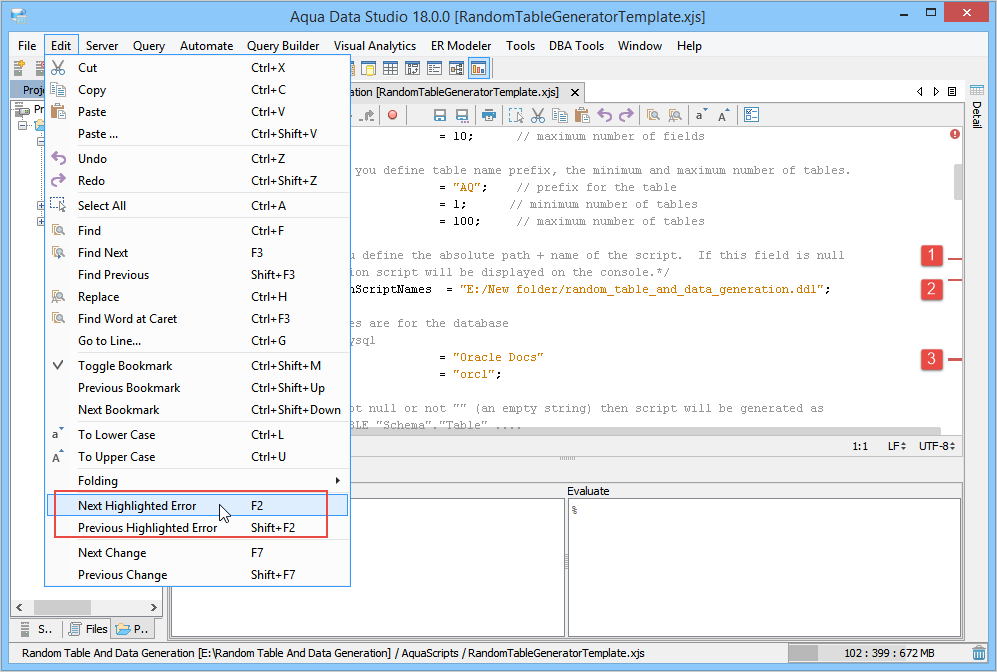Click the purple Undo arrow in editor toolbar
997x672 pixels.
tap(604, 115)
